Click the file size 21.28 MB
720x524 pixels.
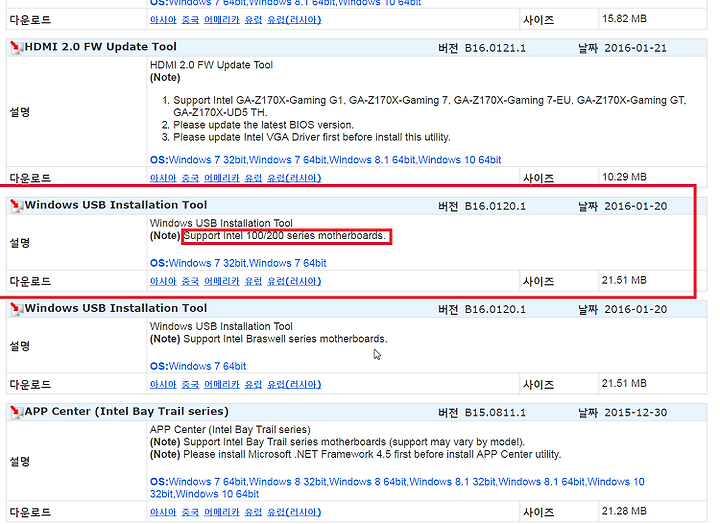[x=624, y=511]
